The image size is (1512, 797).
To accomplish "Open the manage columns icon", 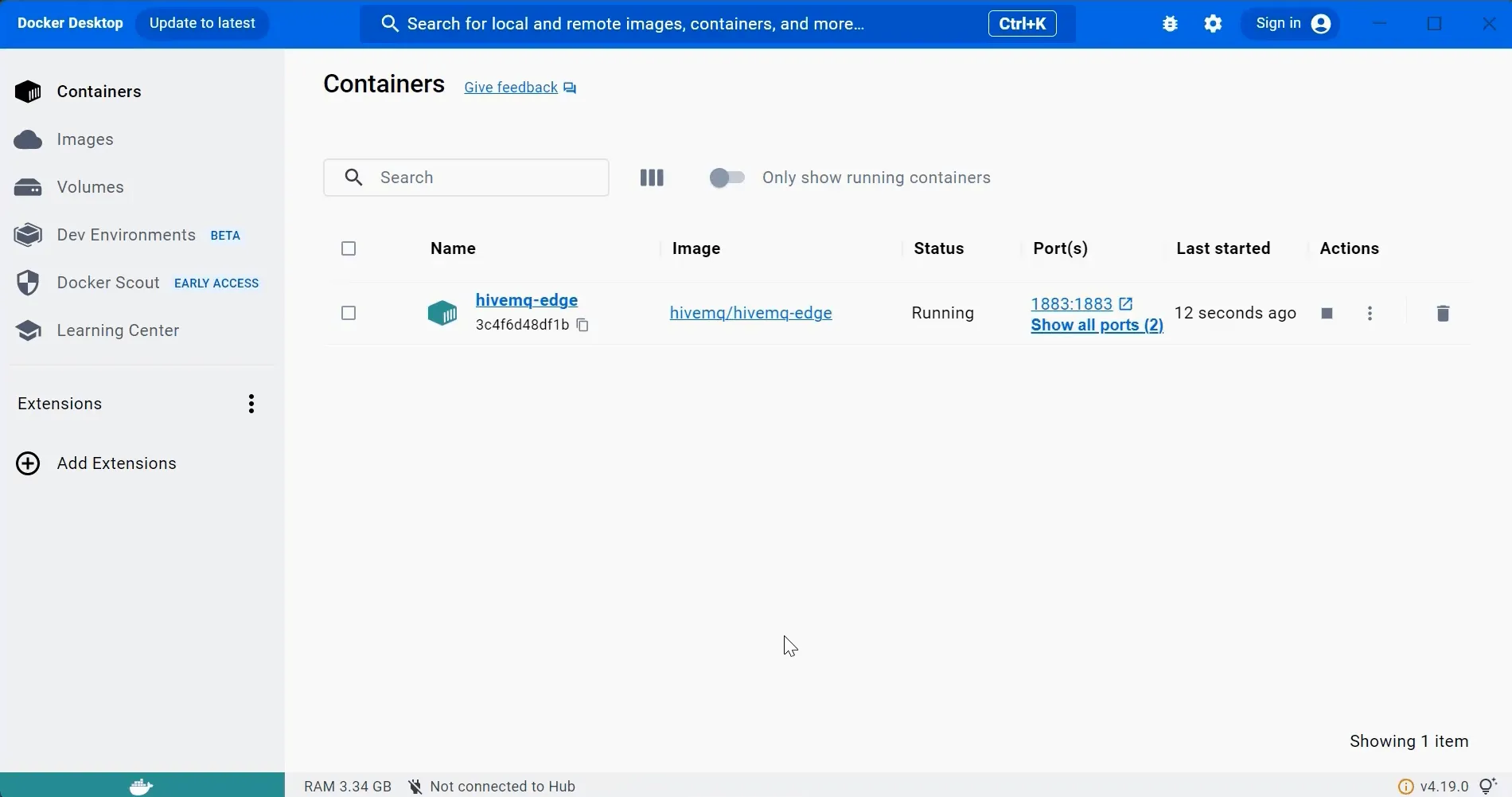I will (652, 178).
